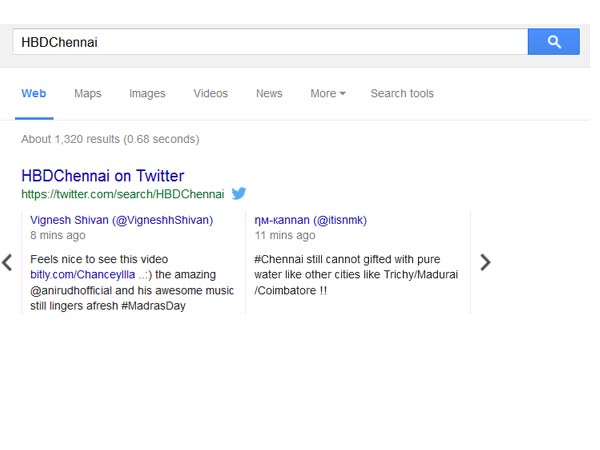Show next tweets with right arrow

coord(485,262)
